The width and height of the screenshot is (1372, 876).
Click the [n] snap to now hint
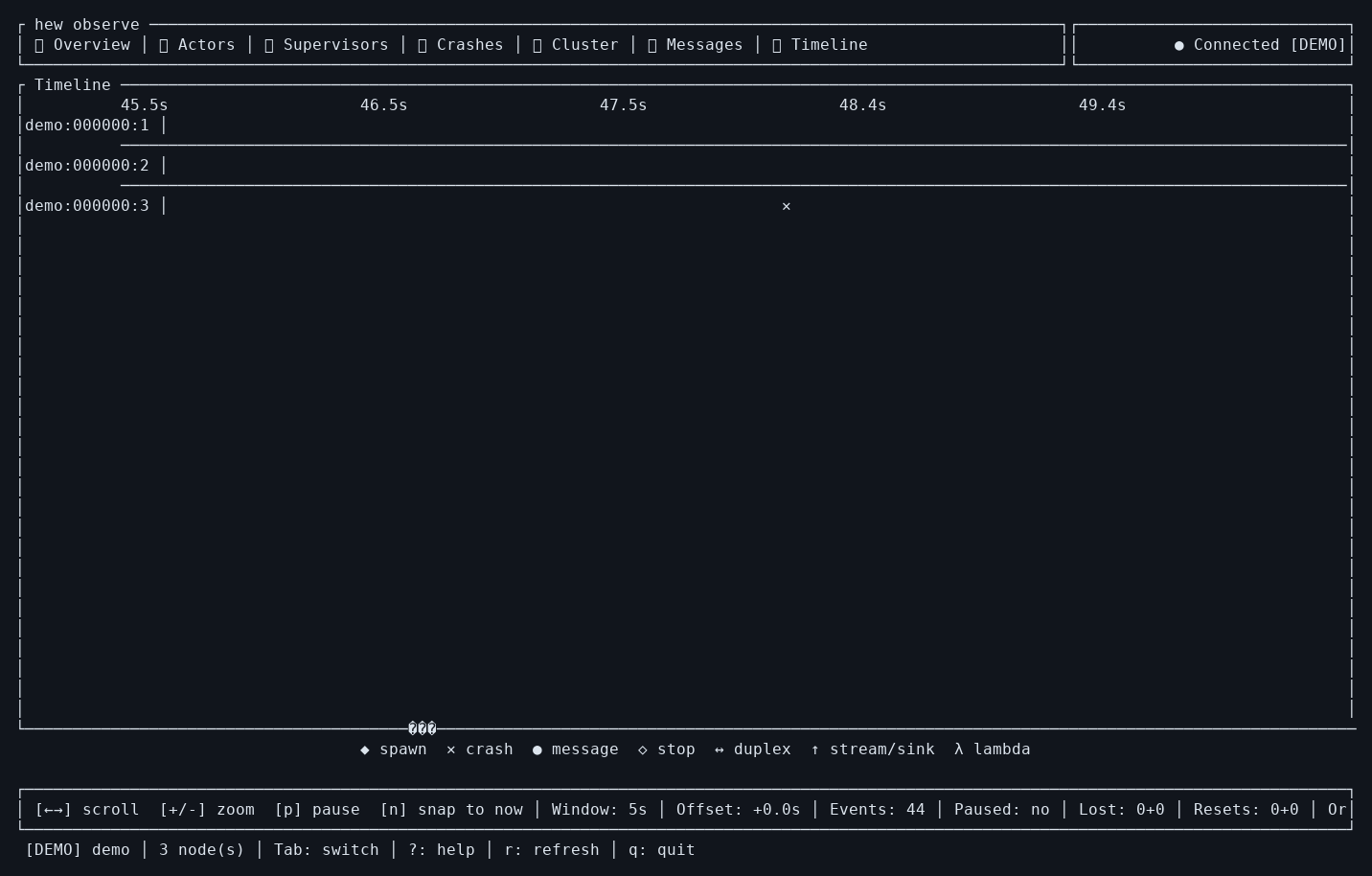coord(451,810)
